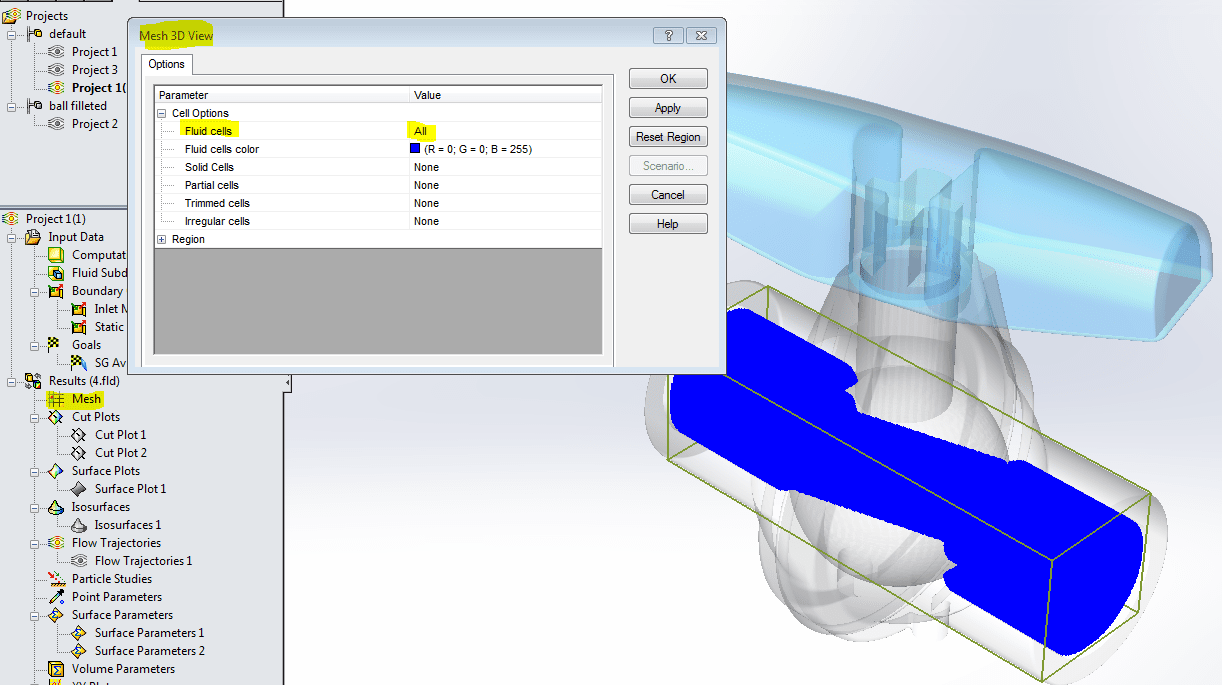The width and height of the screenshot is (1222, 685).
Task: Click the Projects root folder icon
Action: 13,15
